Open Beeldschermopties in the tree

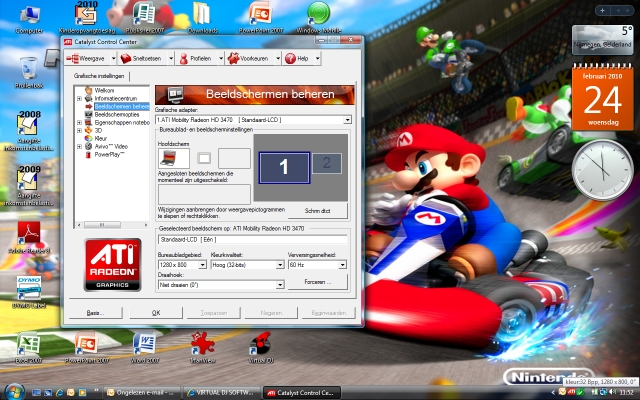(116, 114)
